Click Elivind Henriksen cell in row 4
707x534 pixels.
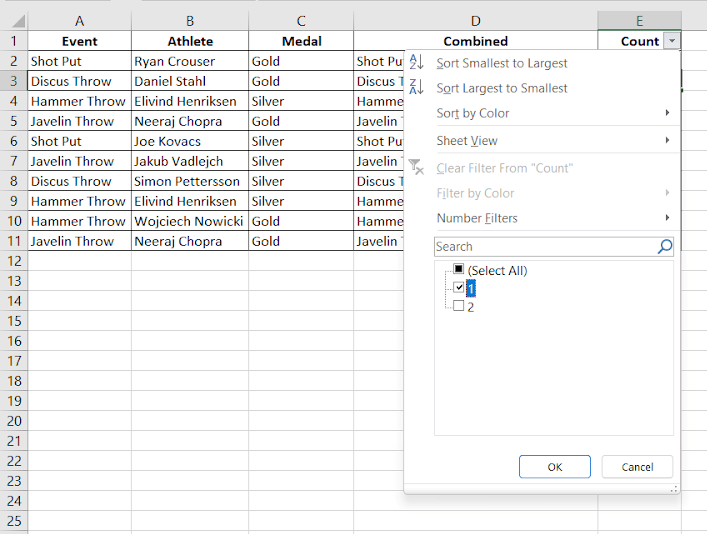coord(190,101)
